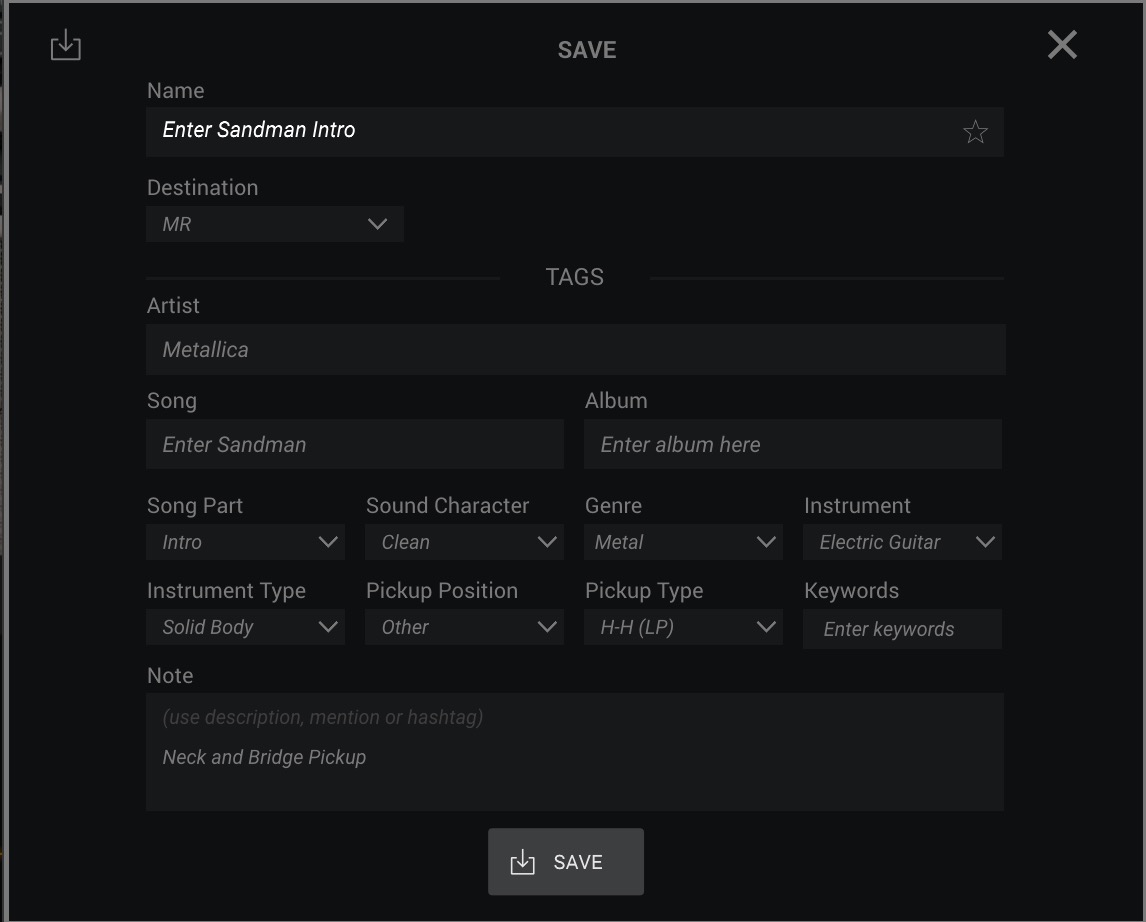The width and height of the screenshot is (1146, 922).
Task: Open the Instrument Type dropdown set to Solid Body
Action: pyautogui.click(x=246, y=627)
